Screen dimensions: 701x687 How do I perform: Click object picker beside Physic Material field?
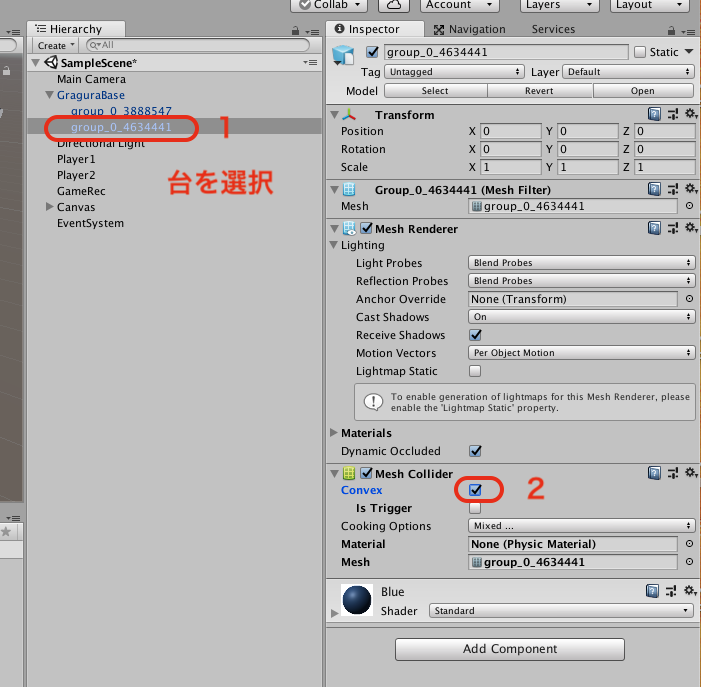pyautogui.click(x=689, y=544)
